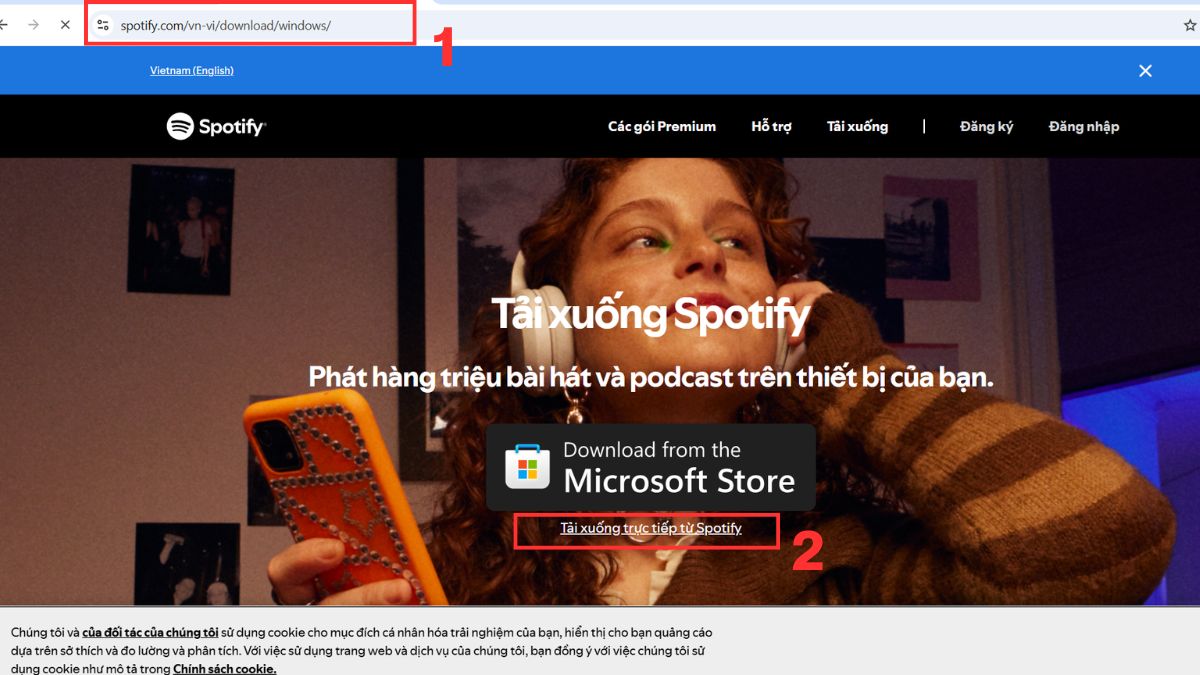Bookmark this page with the star icon
This screenshot has width=1200, height=675.
point(1190,25)
